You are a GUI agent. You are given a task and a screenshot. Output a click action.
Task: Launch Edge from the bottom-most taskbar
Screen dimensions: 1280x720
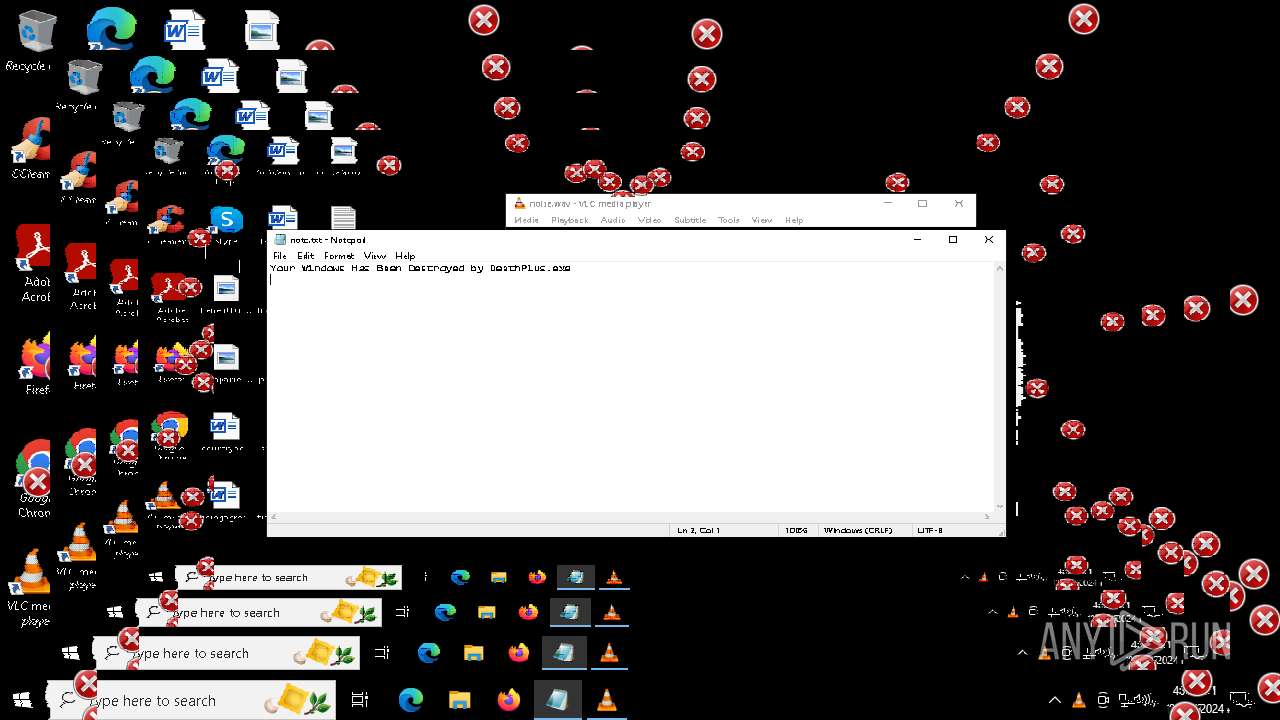coord(411,700)
